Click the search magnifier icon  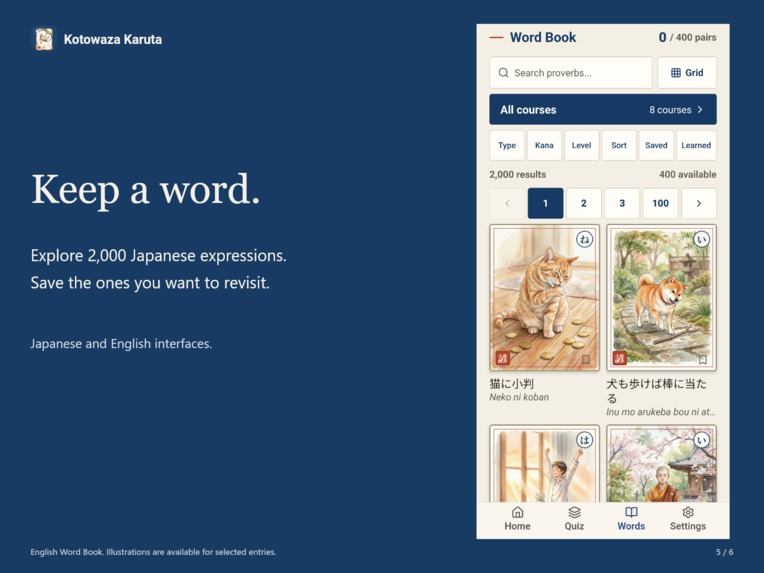pyautogui.click(x=503, y=73)
